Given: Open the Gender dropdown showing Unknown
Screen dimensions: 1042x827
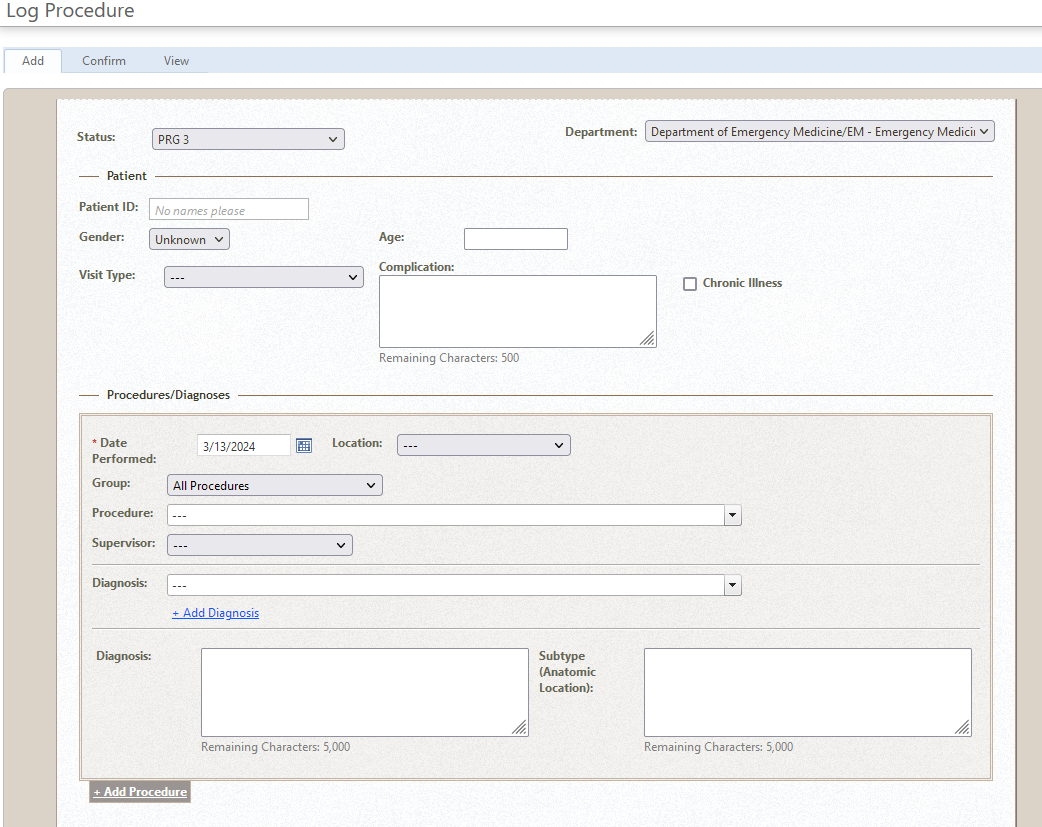Looking at the screenshot, I should coord(189,239).
